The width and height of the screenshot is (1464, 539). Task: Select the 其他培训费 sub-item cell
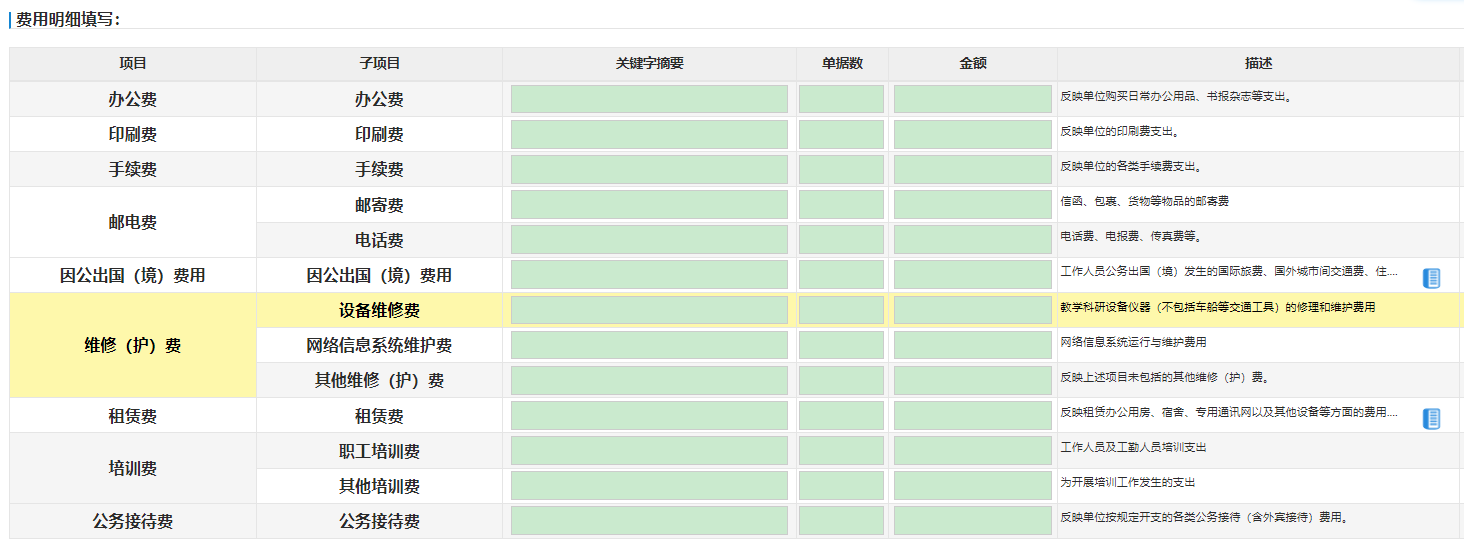(380, 486)
